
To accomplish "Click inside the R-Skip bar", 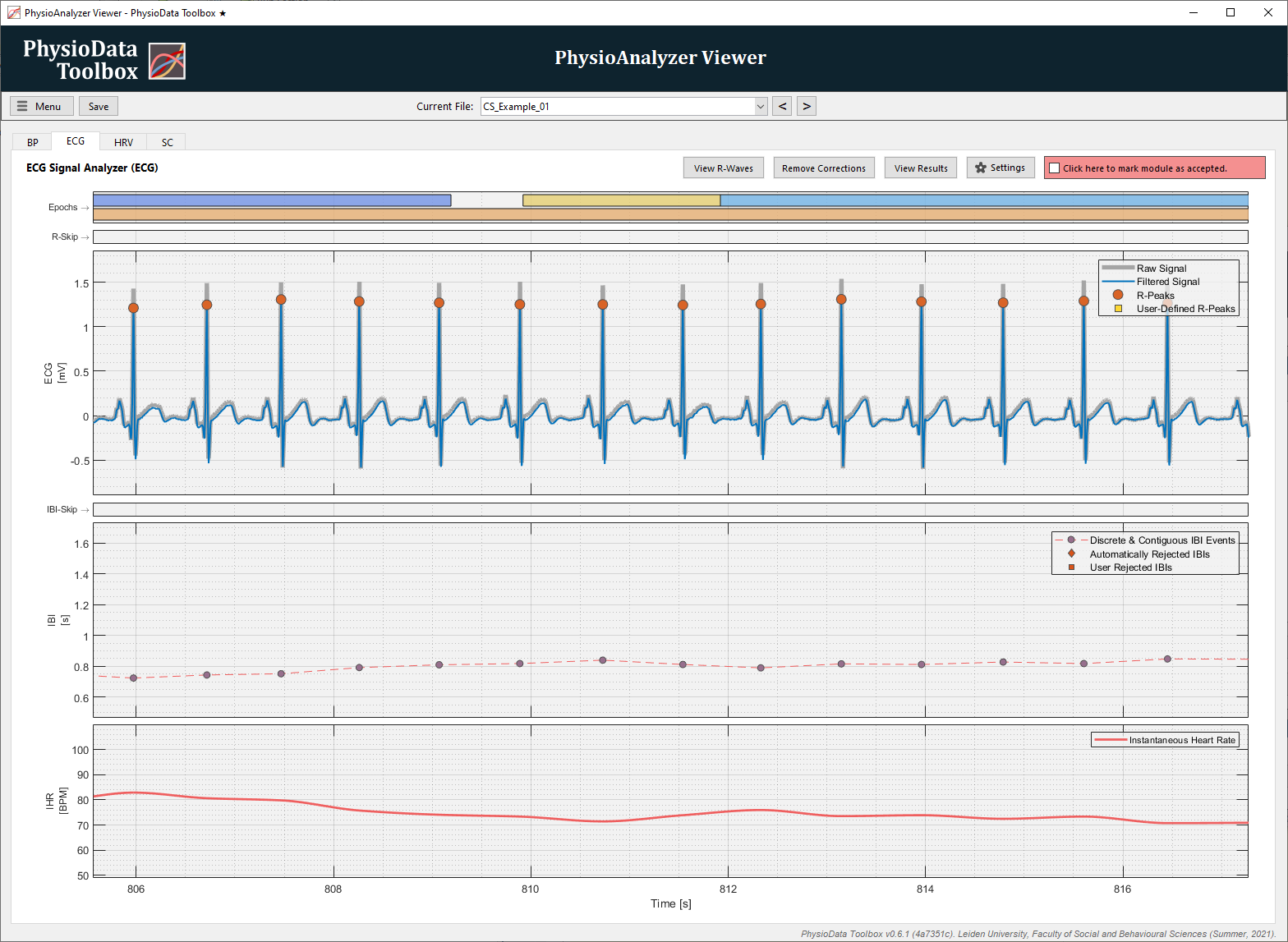I will 670,237.
